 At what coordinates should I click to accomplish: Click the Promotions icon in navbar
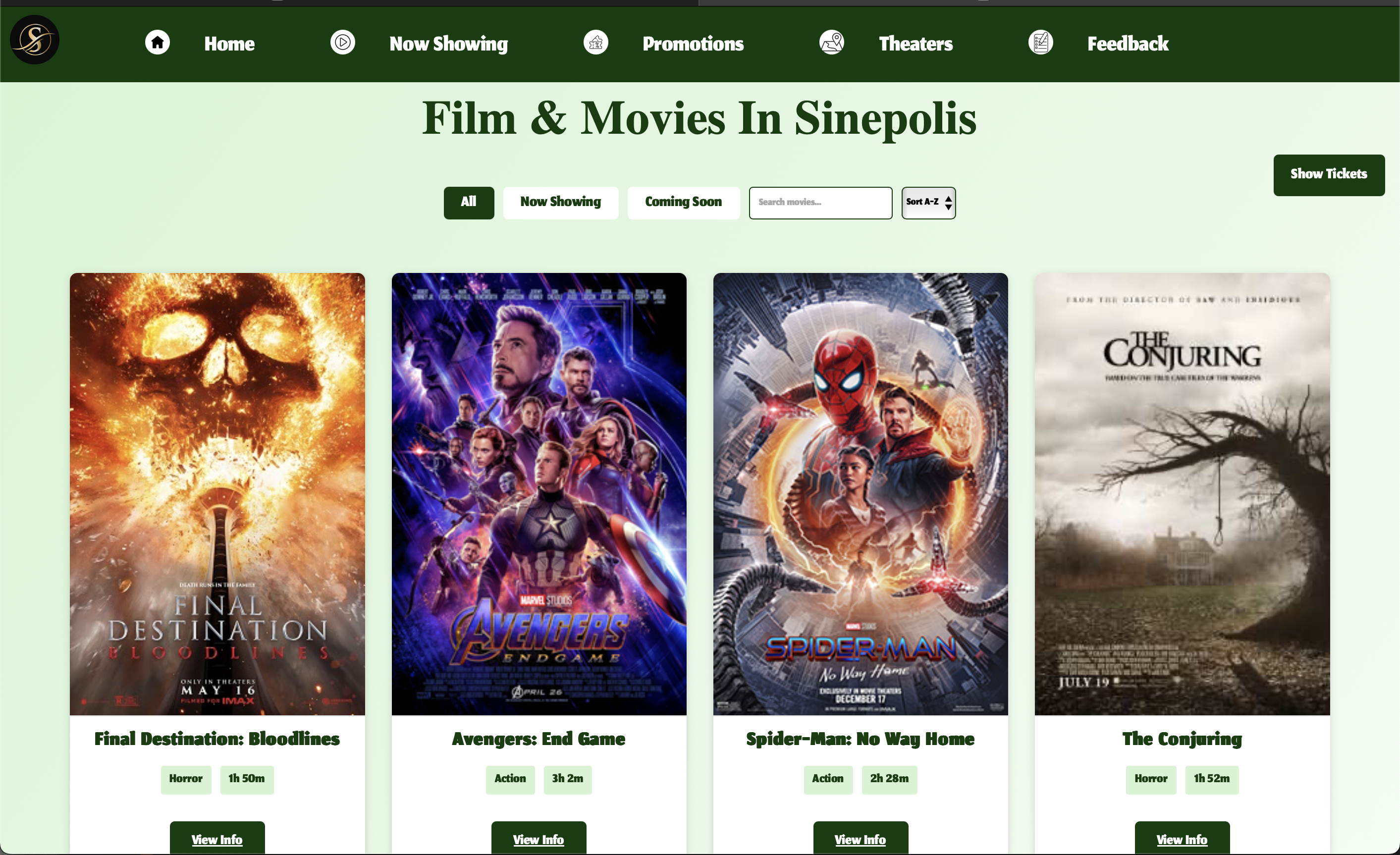(596, 43)
